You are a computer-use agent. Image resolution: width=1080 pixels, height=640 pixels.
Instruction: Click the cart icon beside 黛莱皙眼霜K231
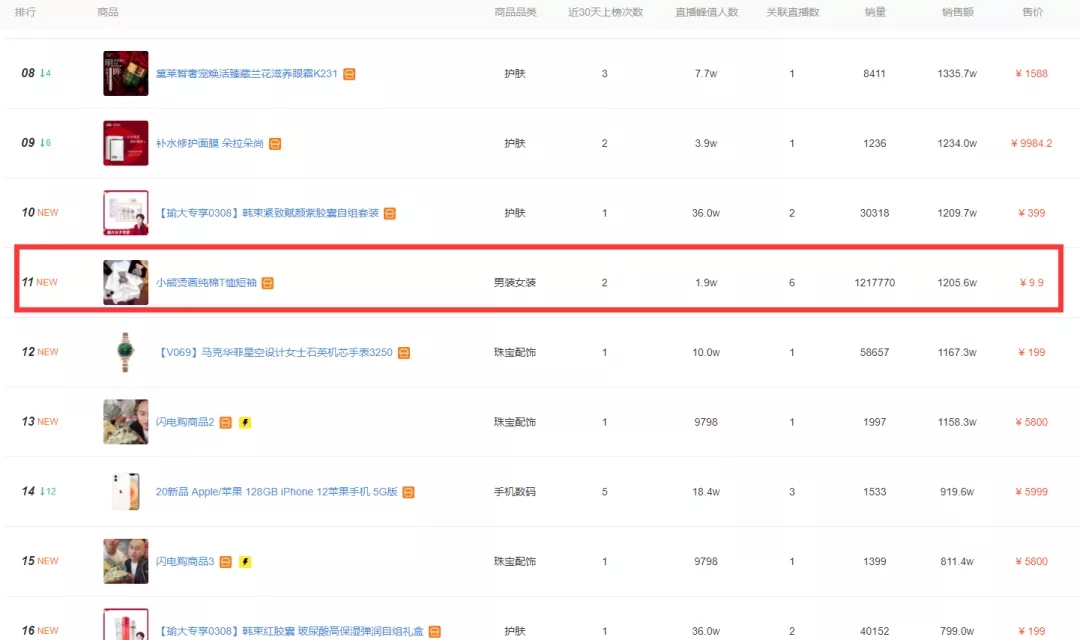347,73
